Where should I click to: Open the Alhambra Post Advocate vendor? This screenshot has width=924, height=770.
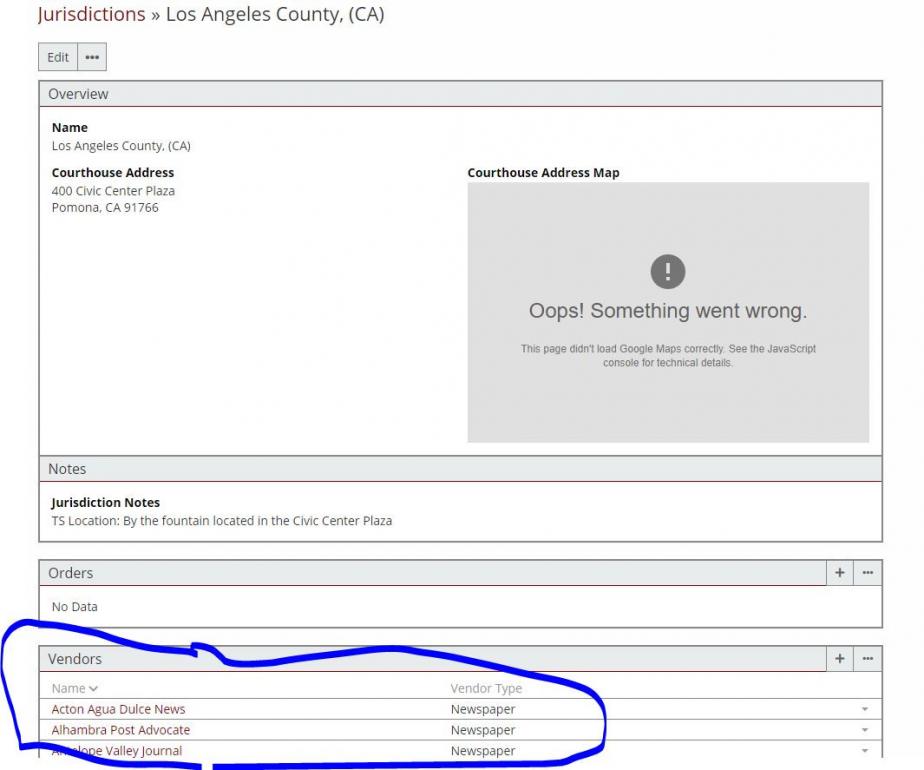click(120, 730)
